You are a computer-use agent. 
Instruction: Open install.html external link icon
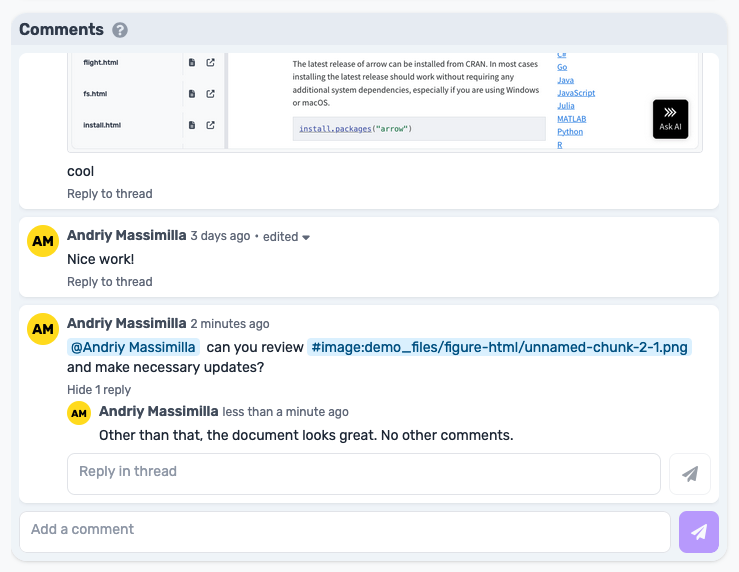click(210, 125)
